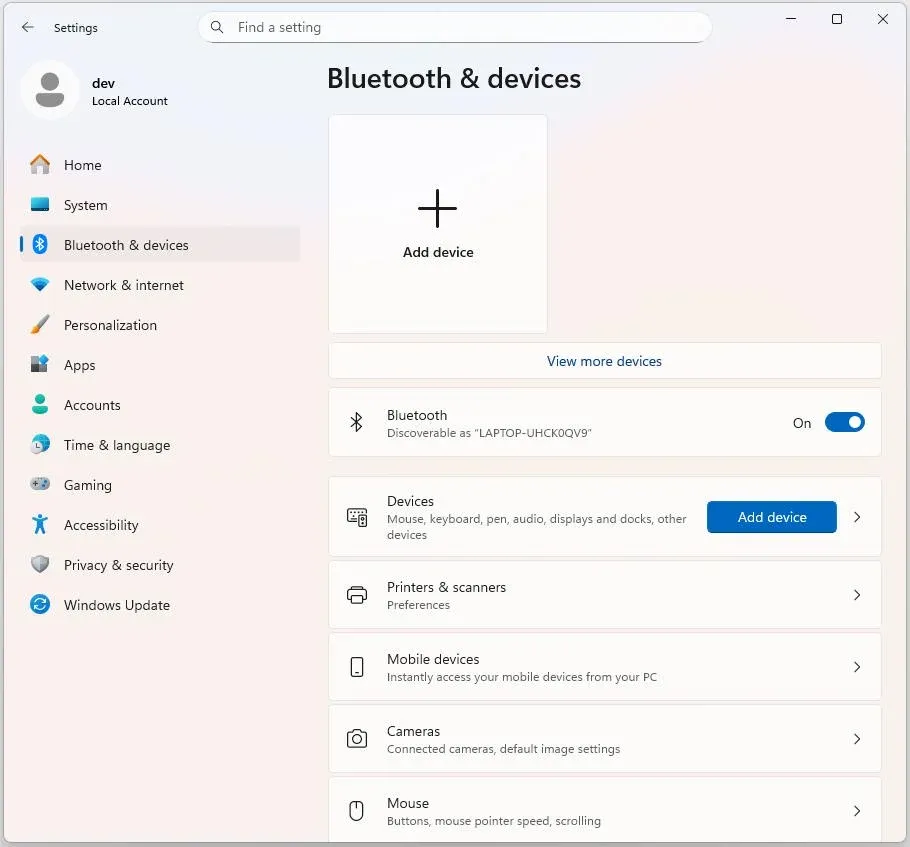Click the Bluetooth sidebar icon
Viewport: 910px width, 847px height.
(x=40, y=244)
